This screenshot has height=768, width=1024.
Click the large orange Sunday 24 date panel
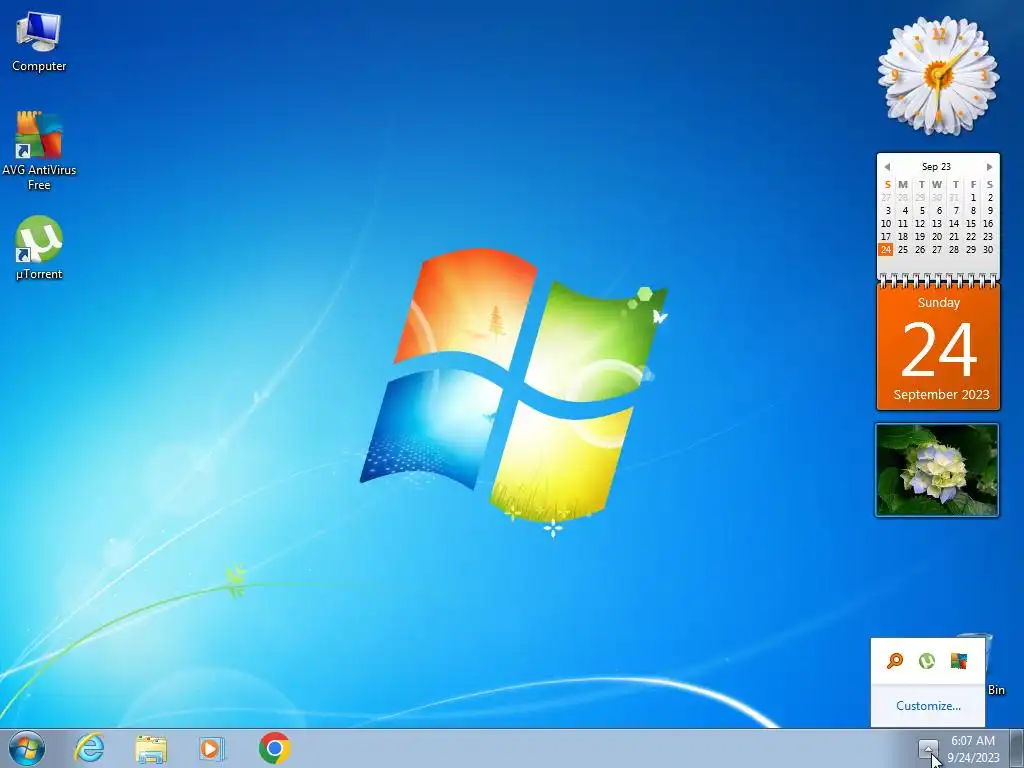click(x=938, y=347)
